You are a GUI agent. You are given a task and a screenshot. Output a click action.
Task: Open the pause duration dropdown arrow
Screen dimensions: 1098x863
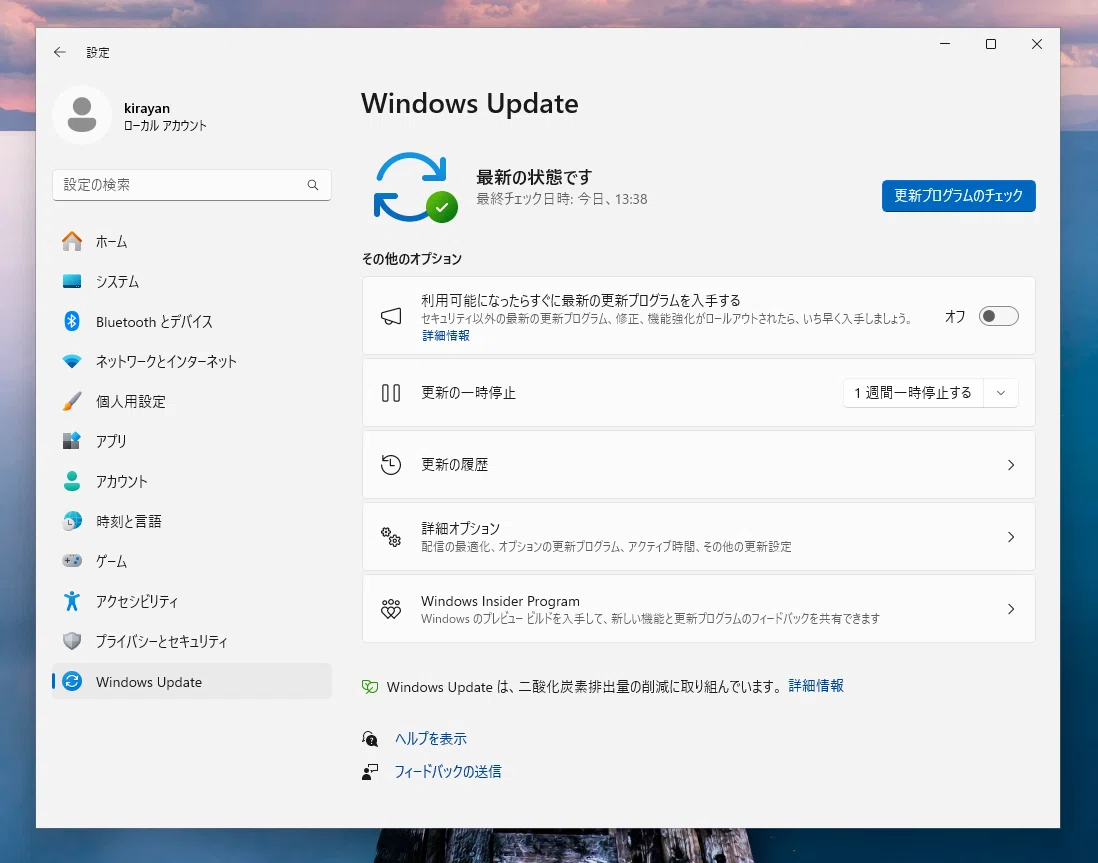(x=1001, y=393)
